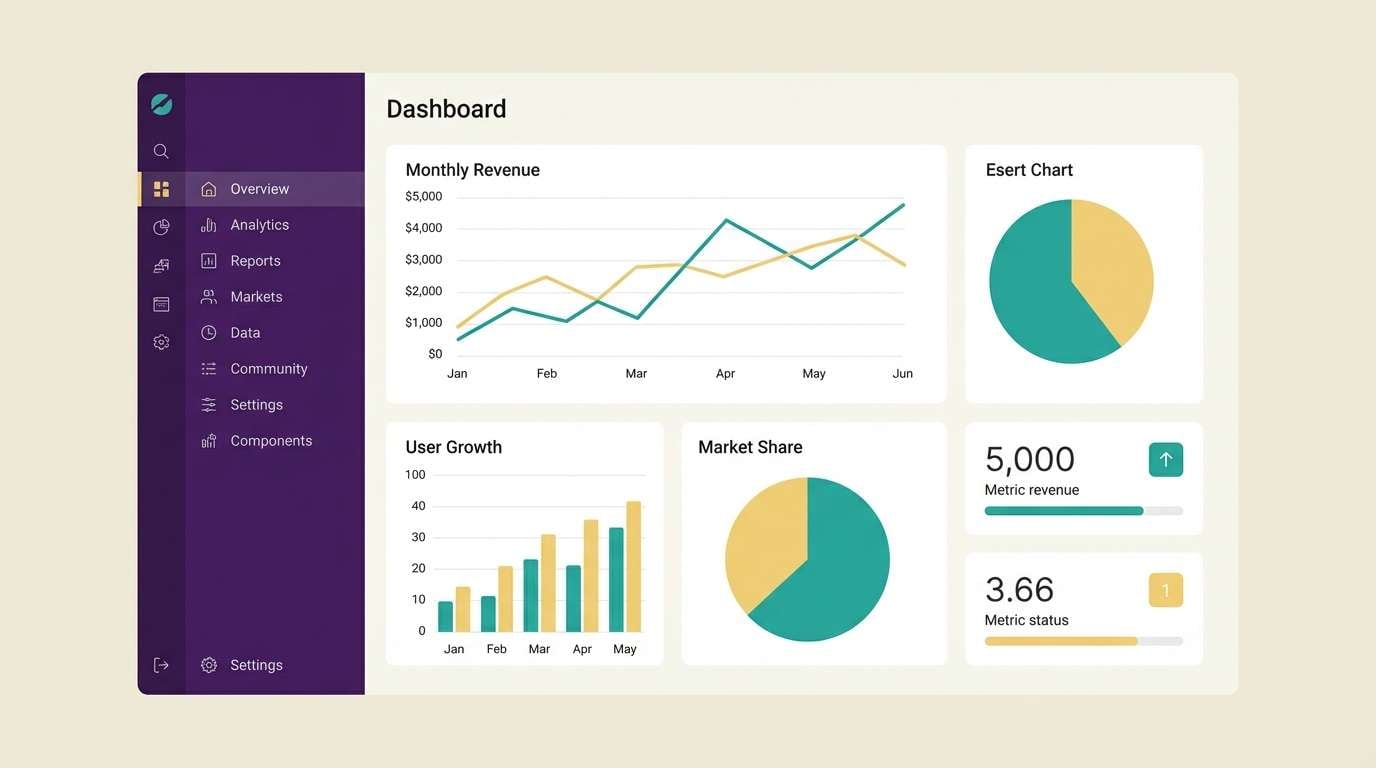Click the people icon next to Markets
The image size is (1376, 768).
pyautogui.click(x=208, y=296)
